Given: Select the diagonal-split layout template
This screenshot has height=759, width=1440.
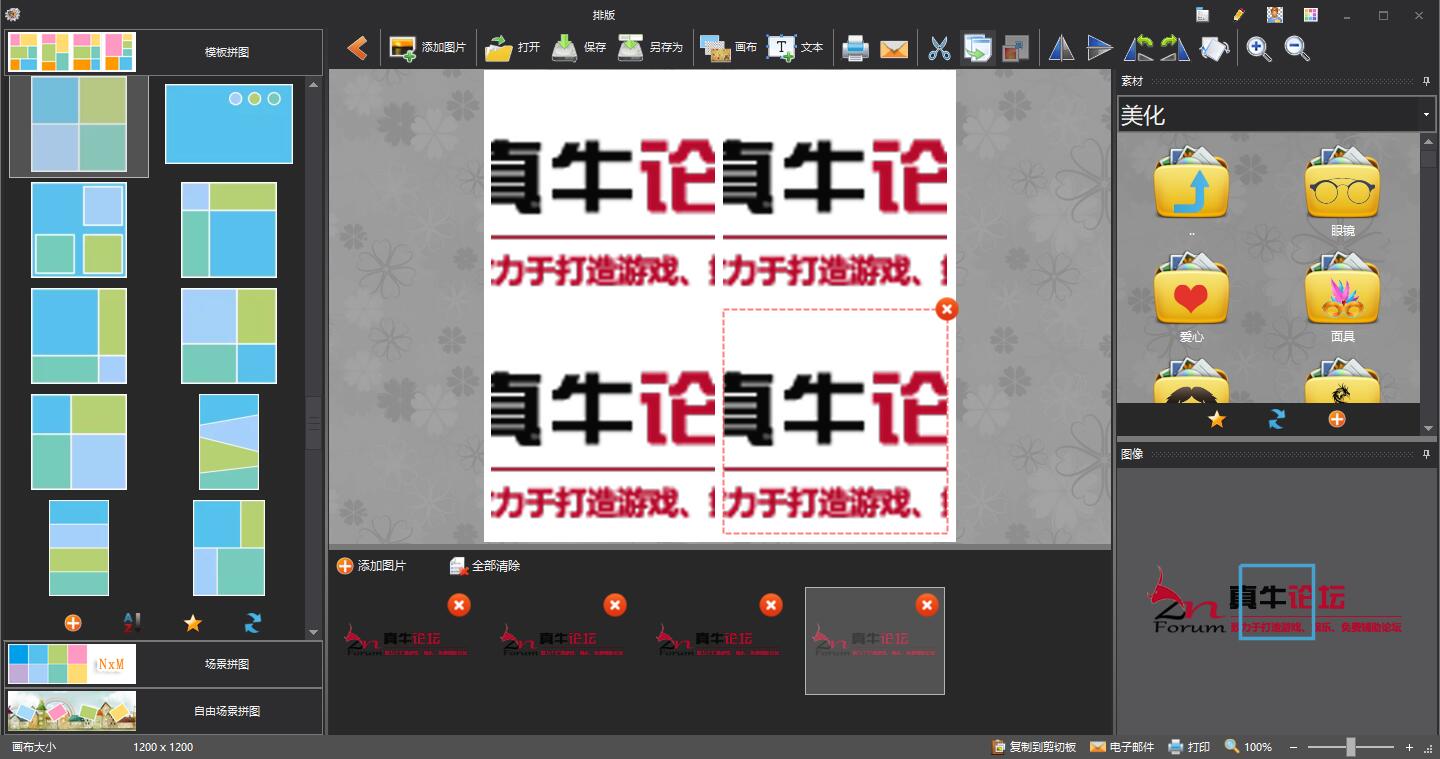Looking at the screenshot, I should click(x=229, y=442).
